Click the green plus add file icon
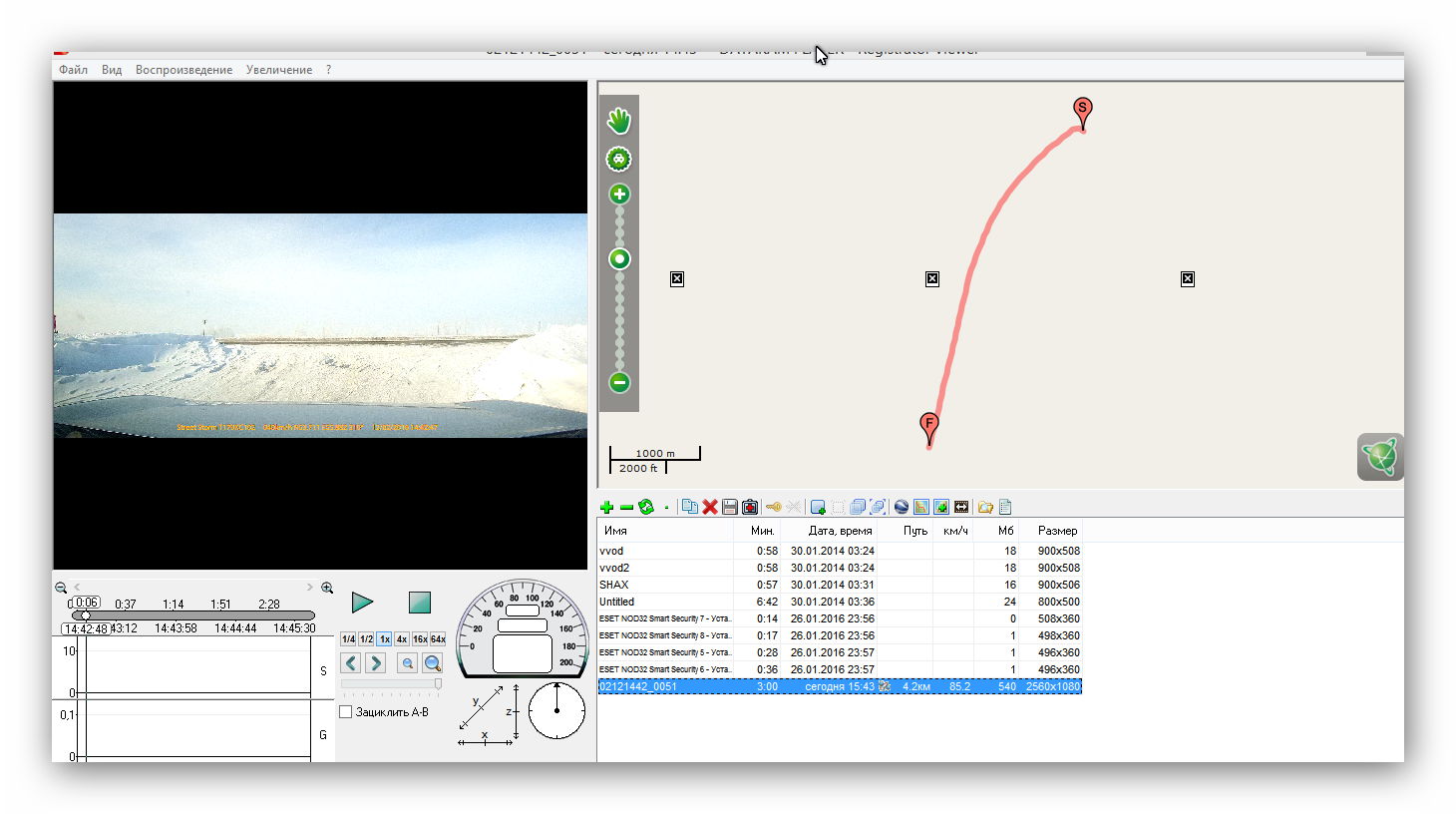The width and height of the screenshot is (1456, 814). pos(606,507)
